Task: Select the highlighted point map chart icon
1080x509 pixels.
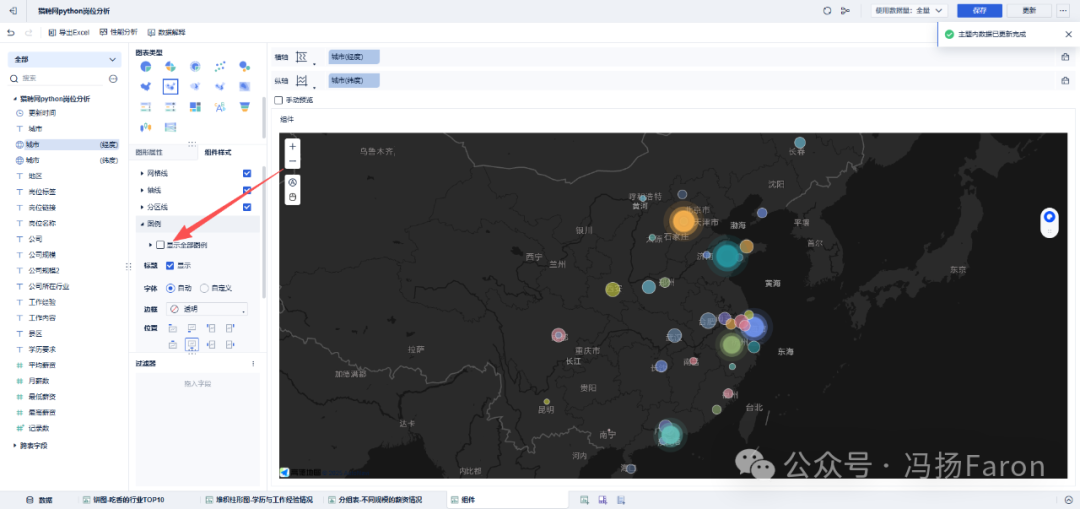Action: tap(170, 87)
